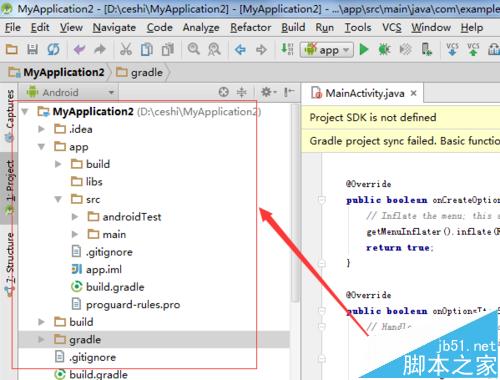Open Project panel settings gear
Image resolution: width=500 pixels, height=380 pixels.
click(268, 92)
